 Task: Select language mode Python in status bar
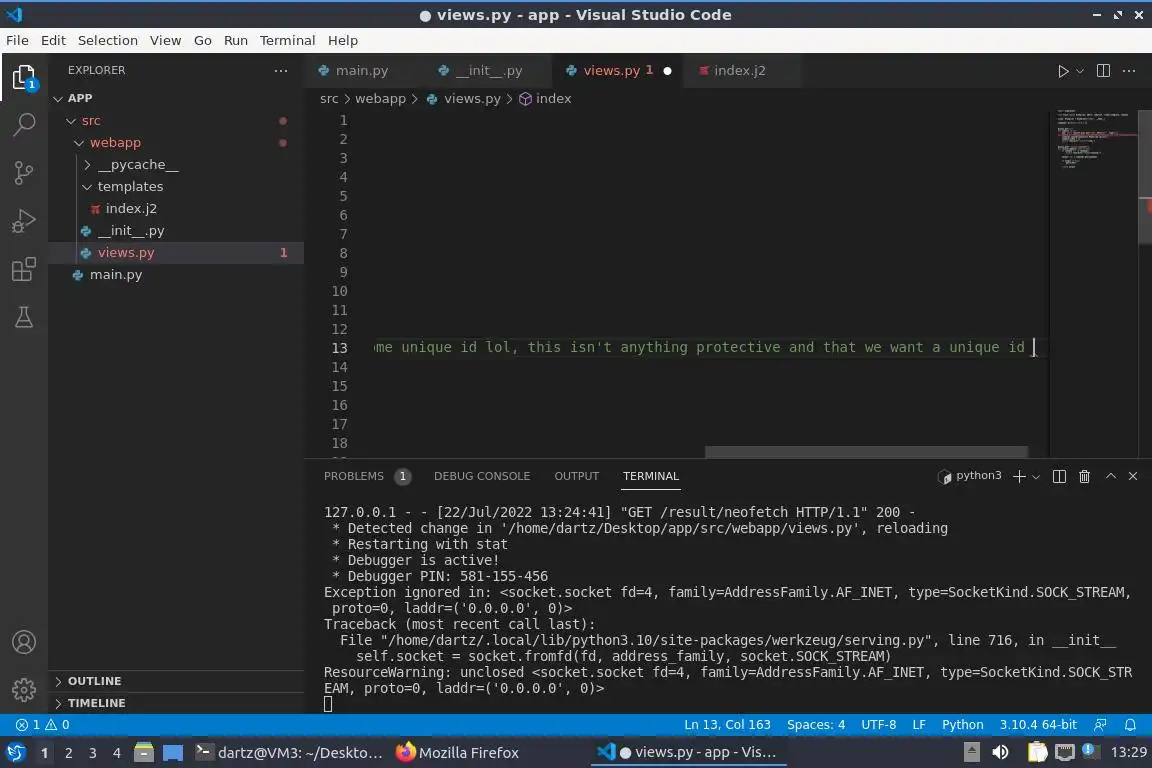click(962, 725)
